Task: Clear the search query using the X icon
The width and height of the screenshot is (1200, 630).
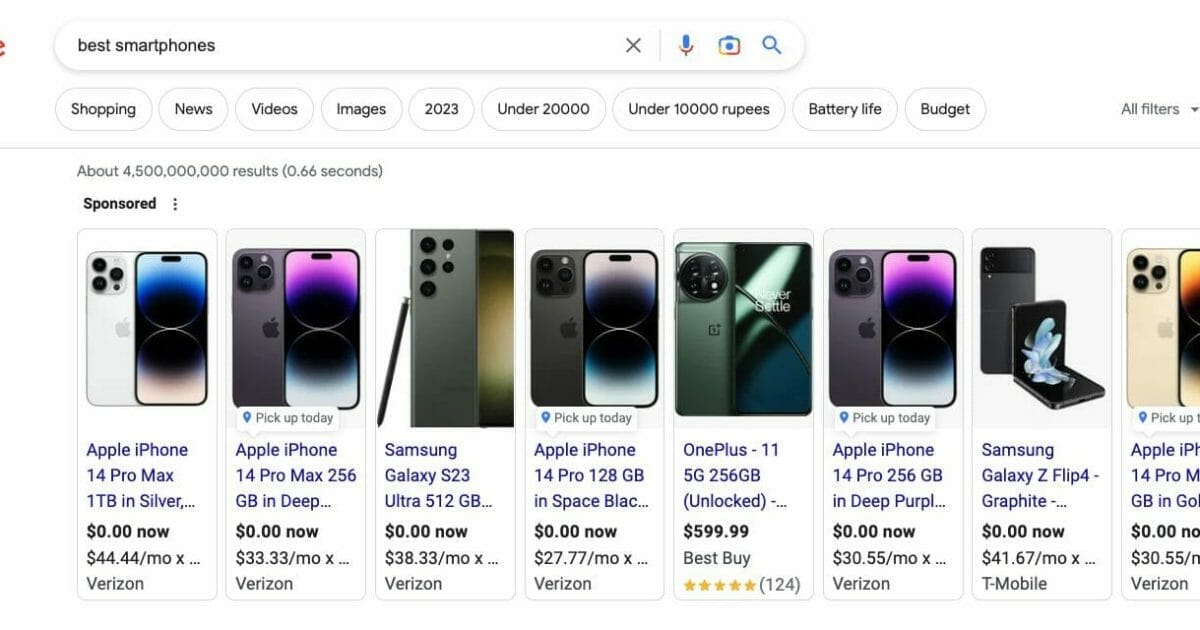Action: click(x=633, y=45)
